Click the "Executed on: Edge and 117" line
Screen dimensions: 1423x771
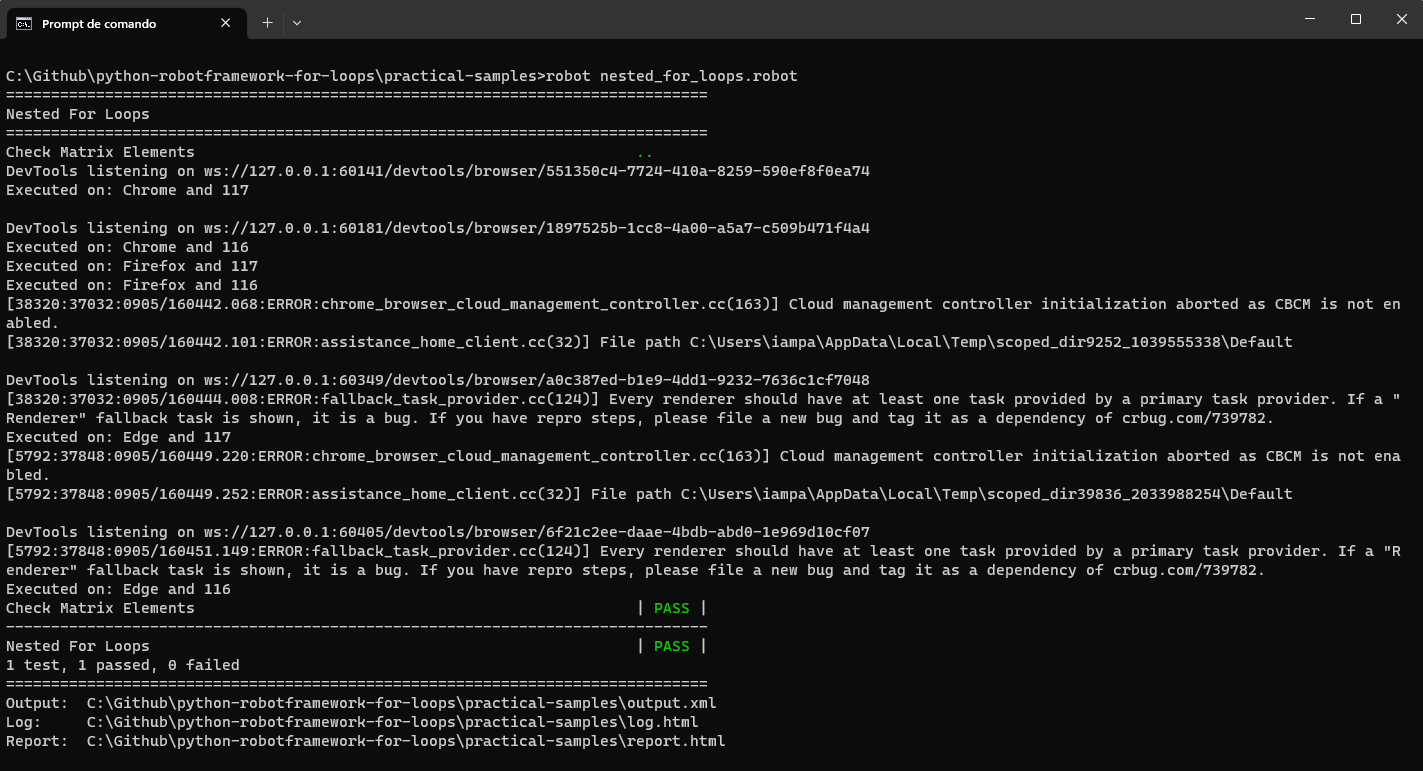coord(118,437)
